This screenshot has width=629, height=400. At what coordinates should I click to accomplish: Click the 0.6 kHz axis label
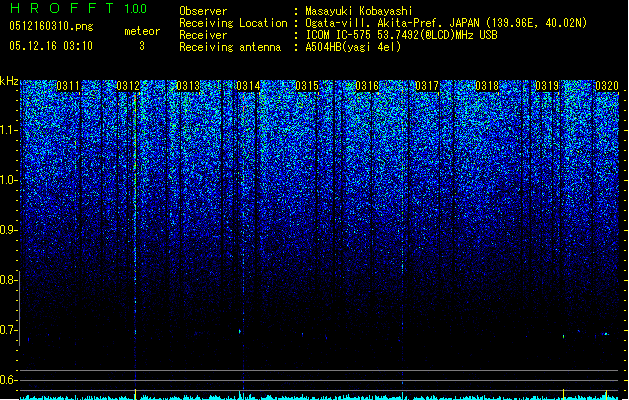[x=8, y=380]
